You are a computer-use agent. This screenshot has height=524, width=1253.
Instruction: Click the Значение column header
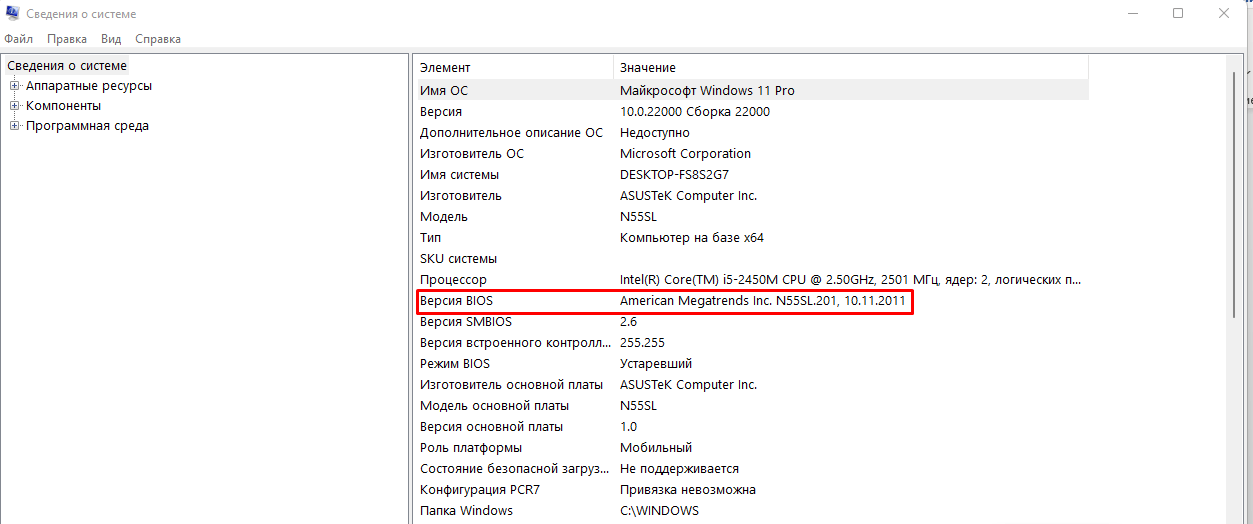click(x=648, y=68)
